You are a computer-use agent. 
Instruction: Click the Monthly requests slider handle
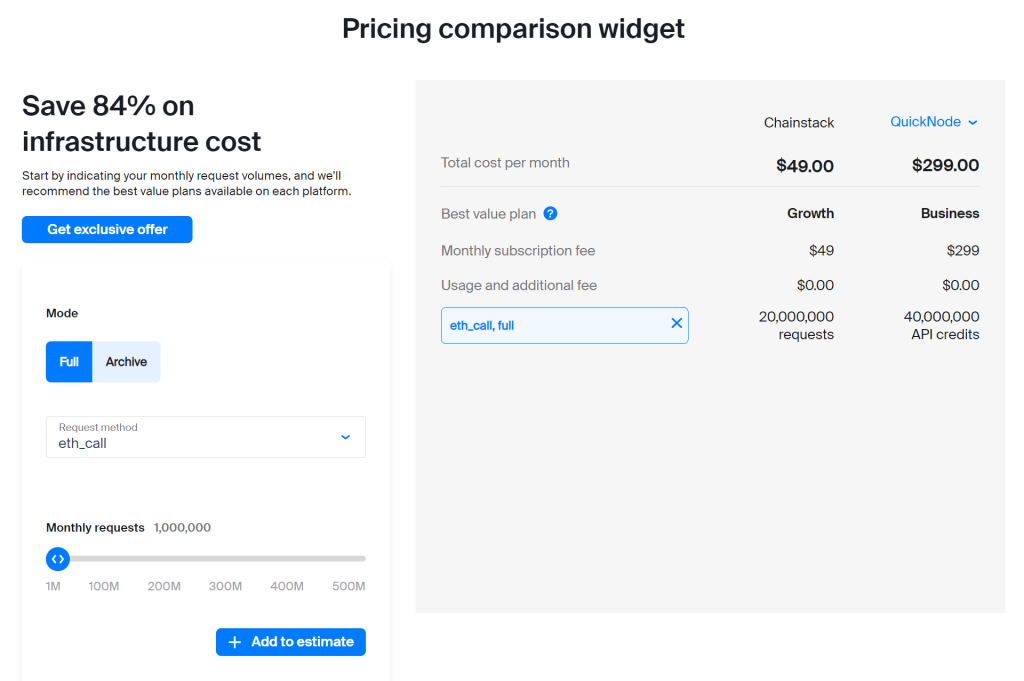pyautogui.click(x=57, y=559)
